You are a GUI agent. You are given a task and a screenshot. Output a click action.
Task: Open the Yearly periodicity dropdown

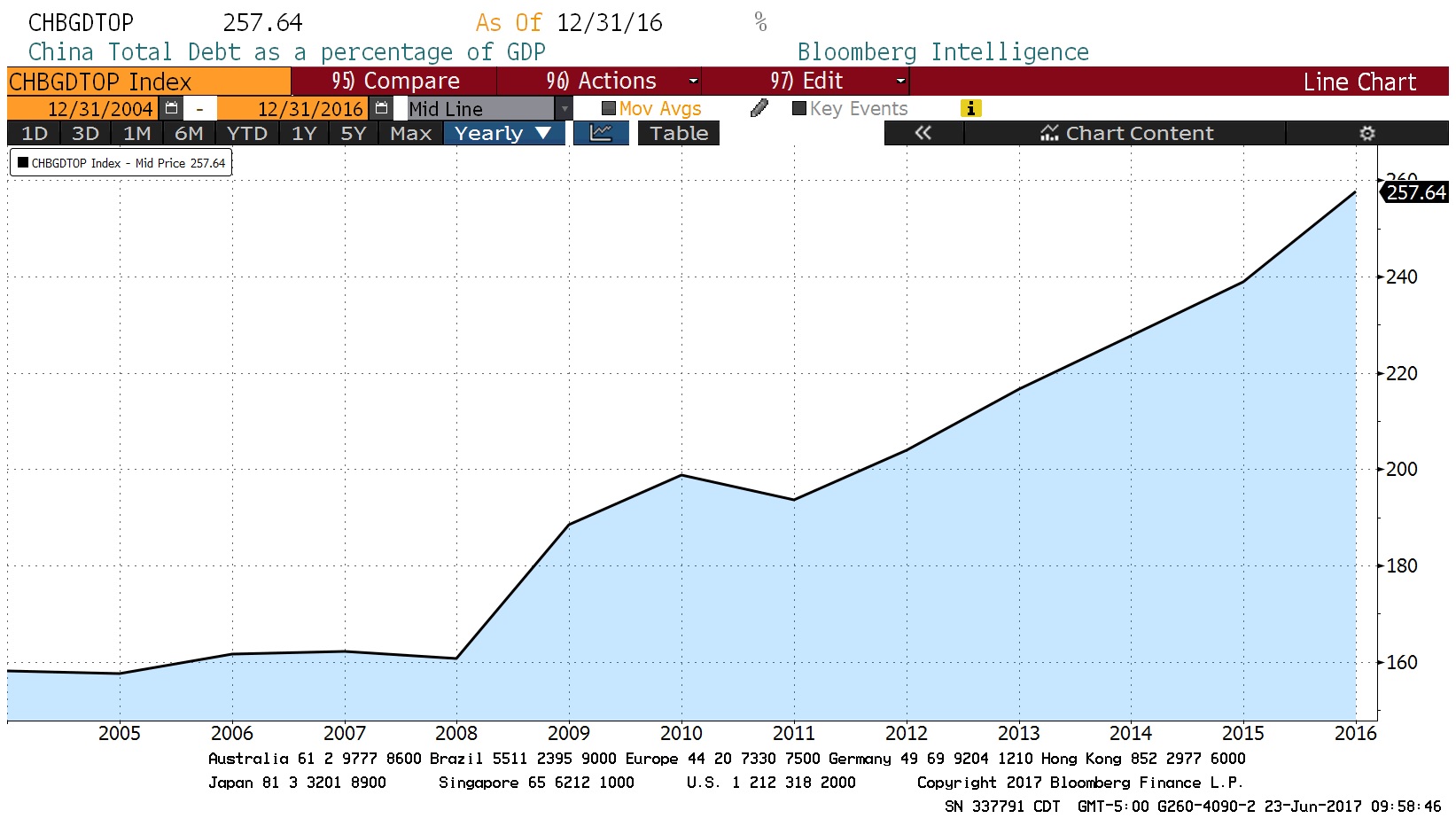tap(502, 133)
